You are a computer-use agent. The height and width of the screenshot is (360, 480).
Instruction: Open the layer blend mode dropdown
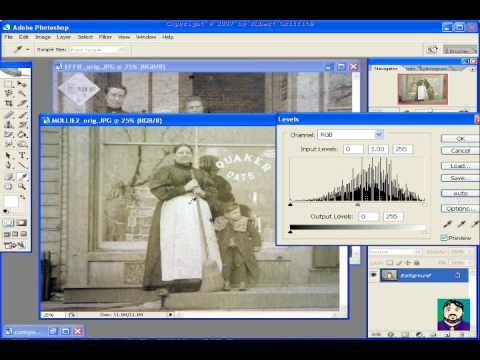(395, 252)
